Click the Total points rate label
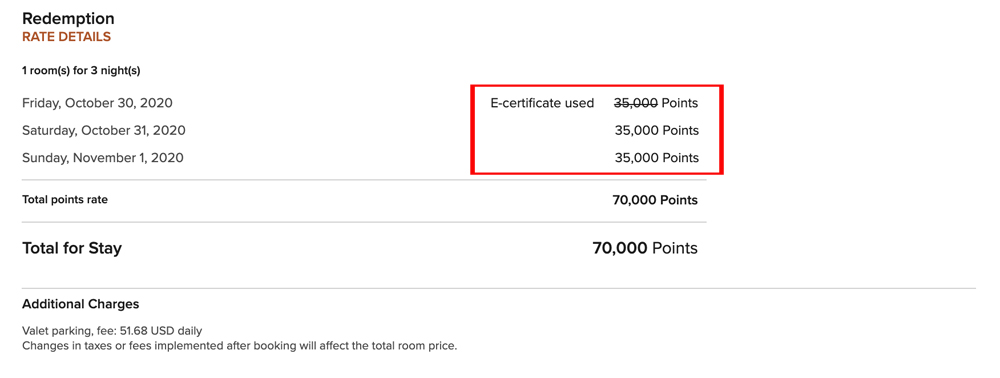The width and height of the screenshot is (1000, 378). pyautogui.click(x=65, y=200)
